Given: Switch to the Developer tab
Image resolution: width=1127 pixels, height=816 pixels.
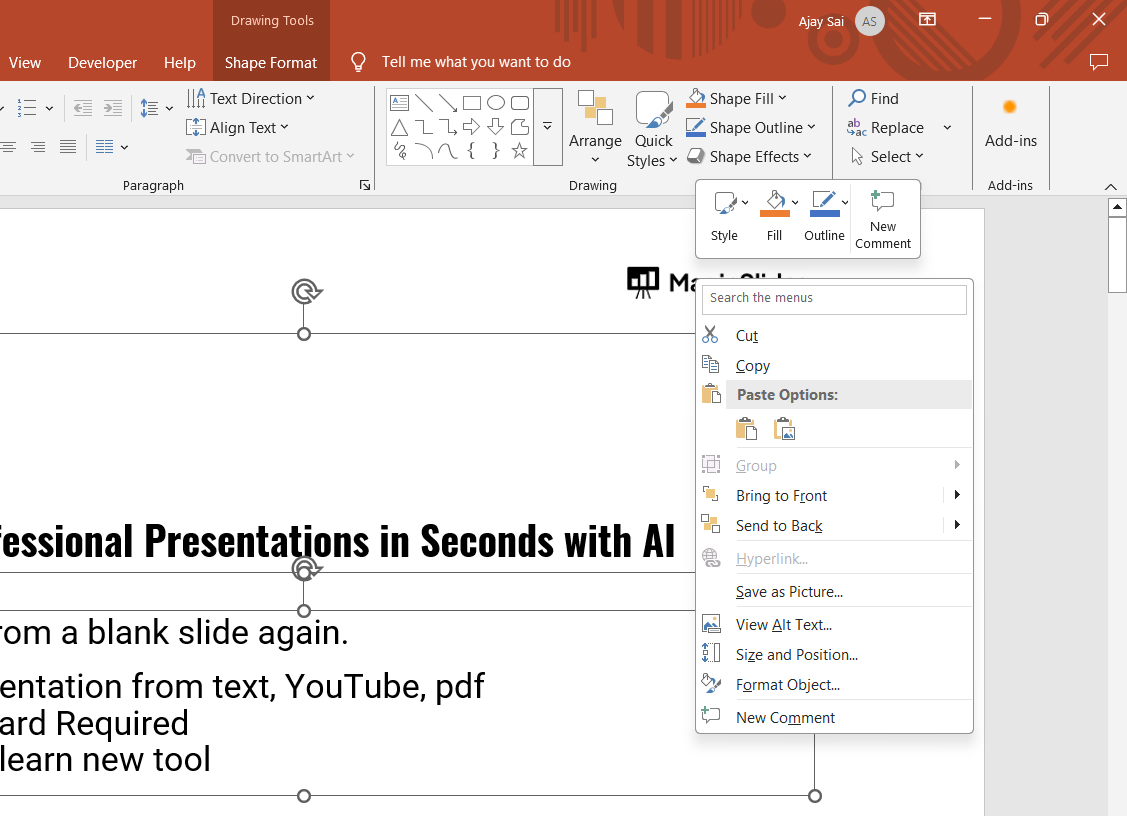Looking at the screenshot, I should [102, 62].
